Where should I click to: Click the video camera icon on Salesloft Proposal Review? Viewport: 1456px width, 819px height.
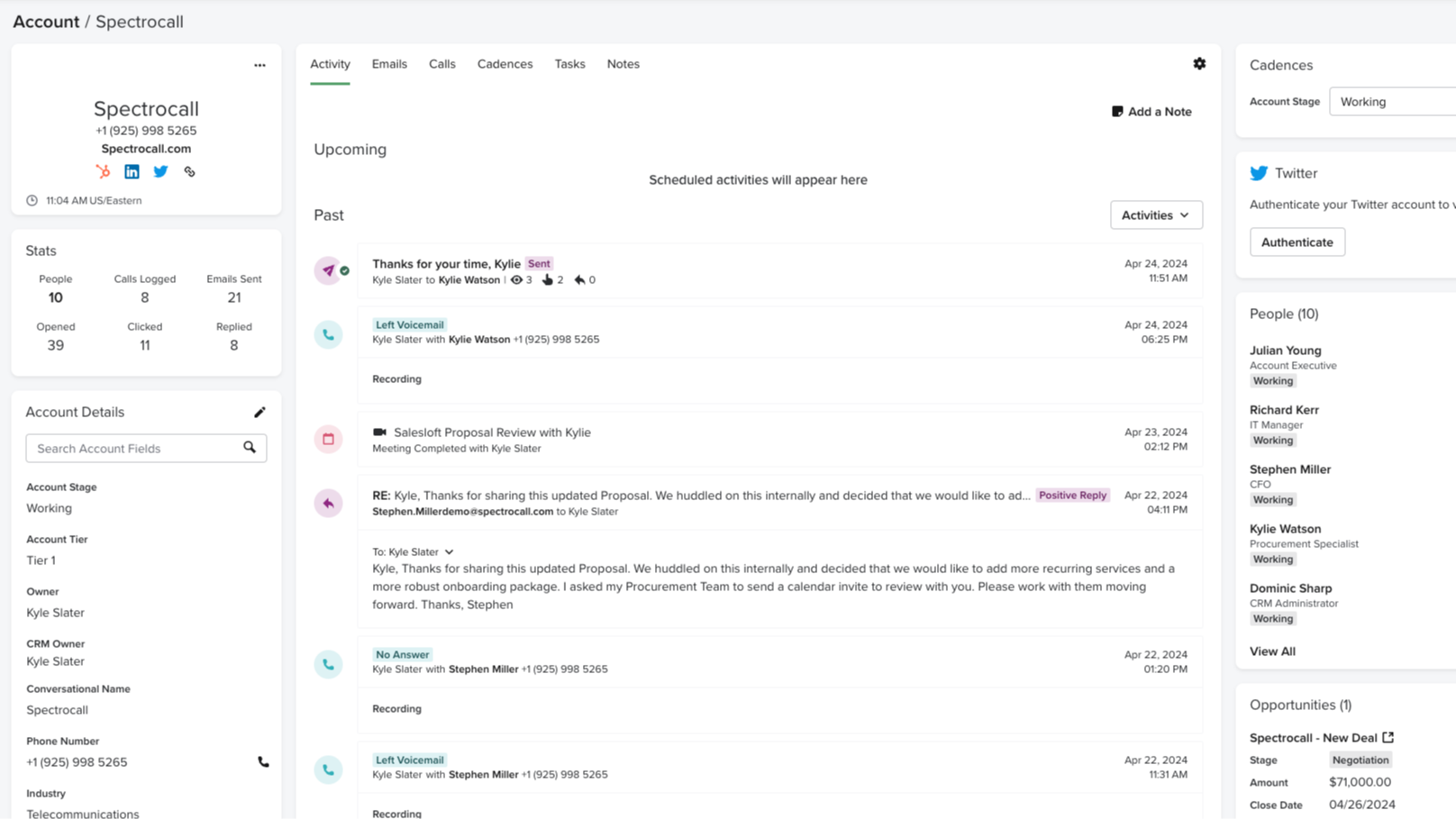(x=379, y=432)
